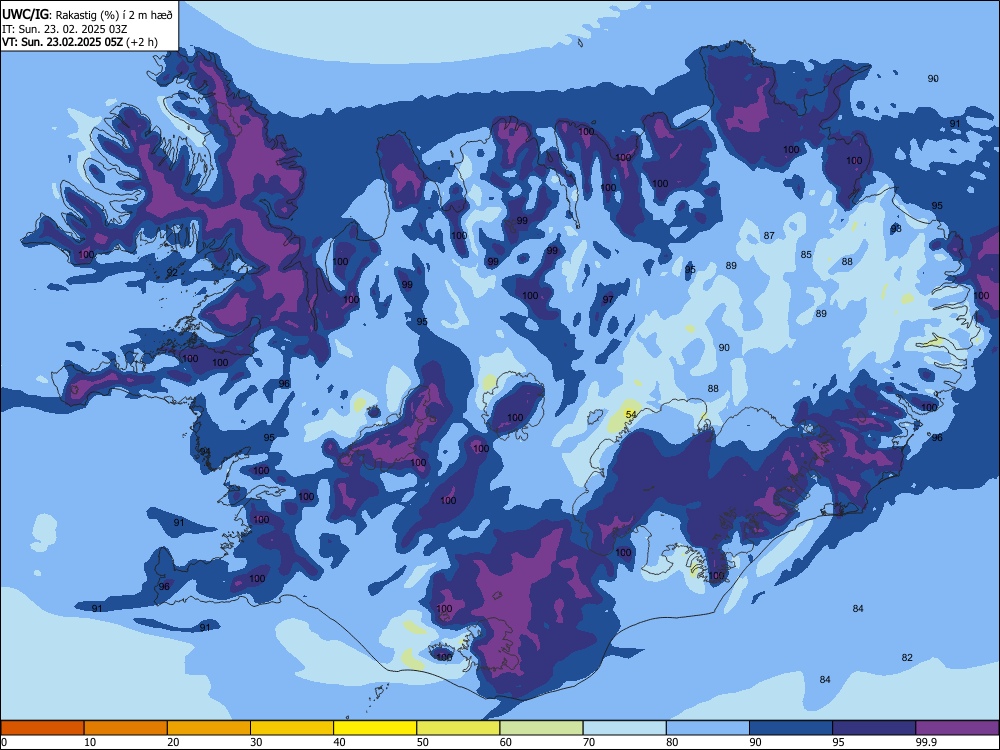
Task: Click the '50' legend tick label
Action: (x=422, y=742)
